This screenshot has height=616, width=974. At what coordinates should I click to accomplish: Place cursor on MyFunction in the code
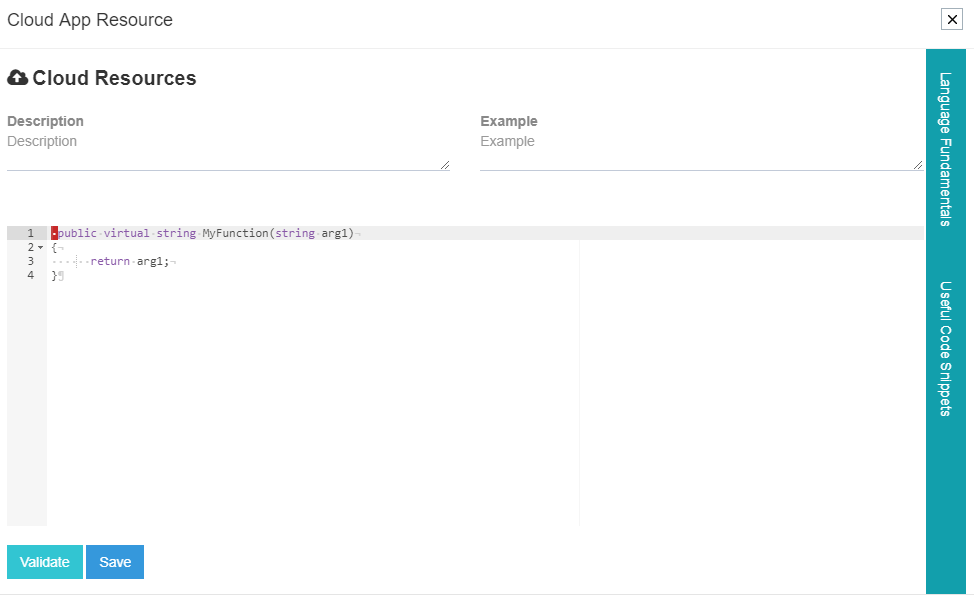coord(234,233)
